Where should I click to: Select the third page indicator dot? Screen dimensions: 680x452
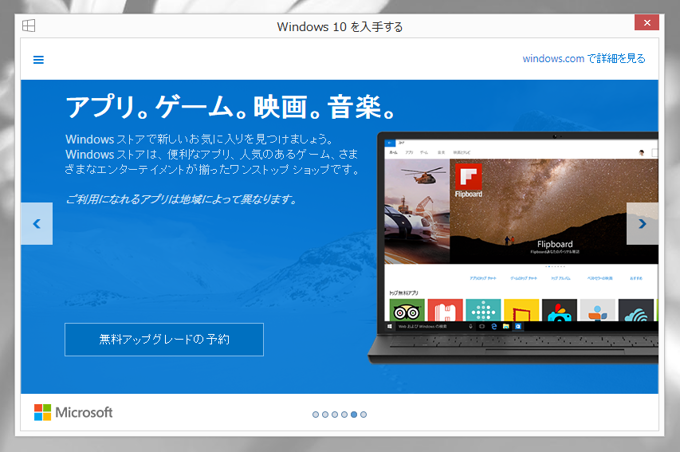[x=335, y=415]
